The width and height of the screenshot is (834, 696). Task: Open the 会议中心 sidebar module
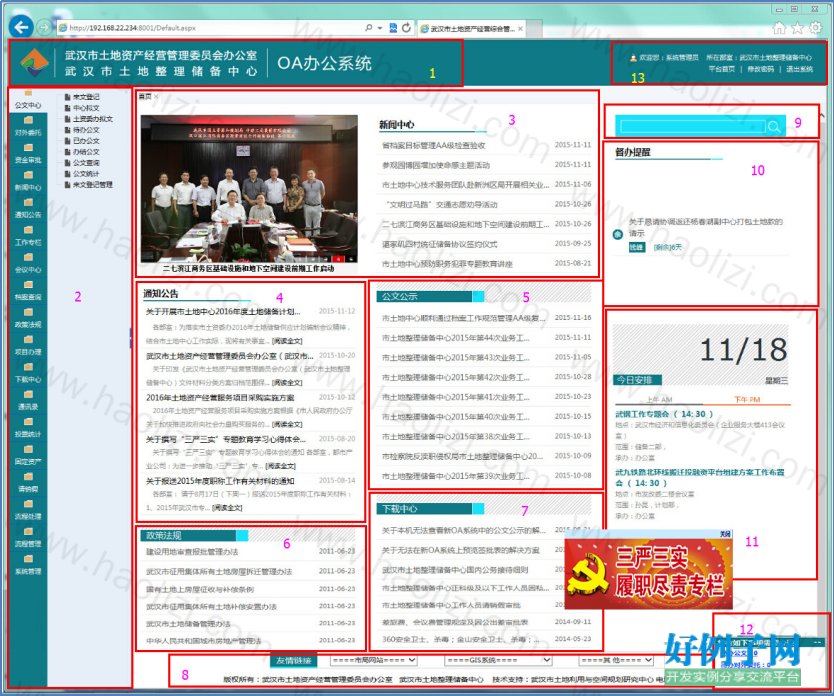(28, 264)
